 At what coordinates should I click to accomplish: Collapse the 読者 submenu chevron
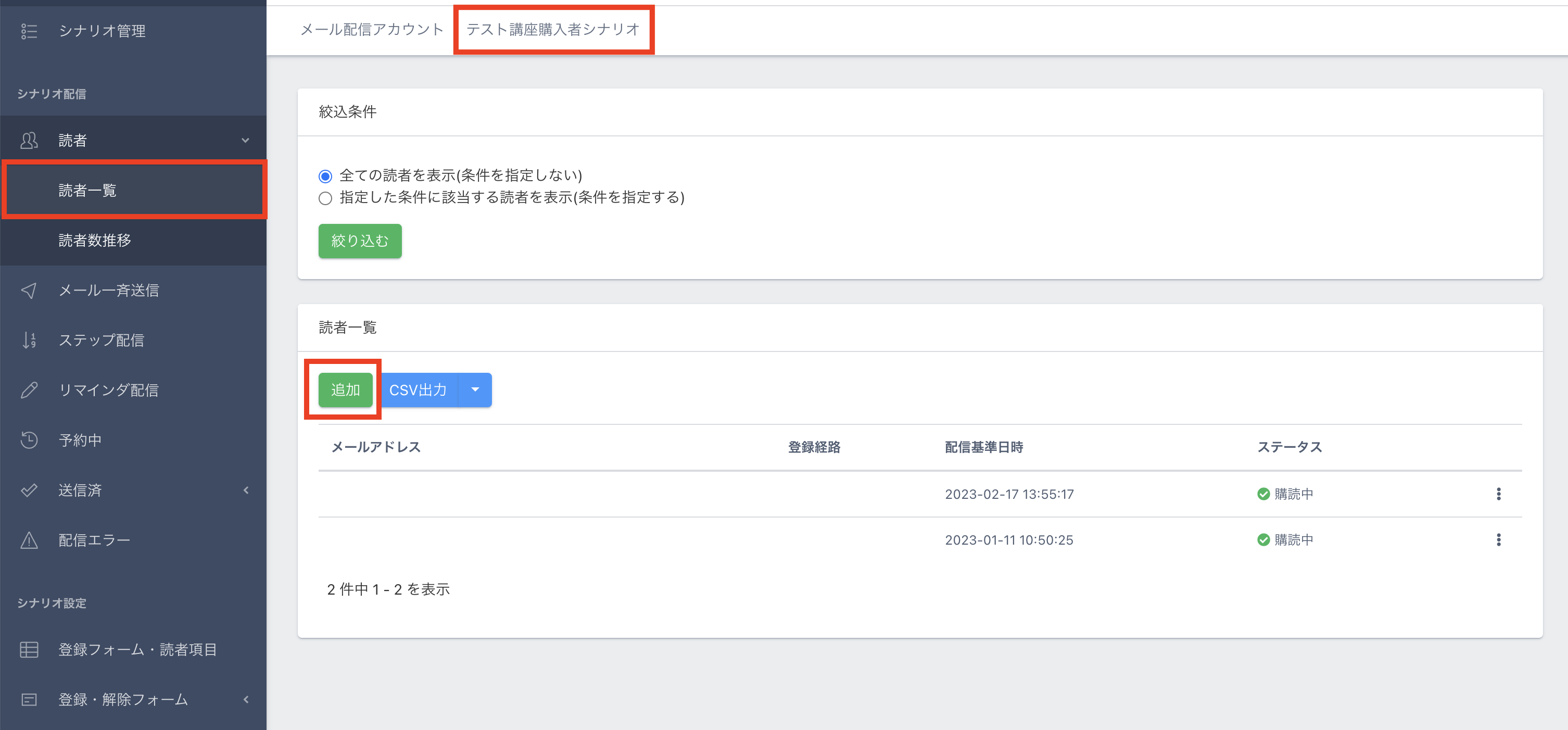coord(245,141)
